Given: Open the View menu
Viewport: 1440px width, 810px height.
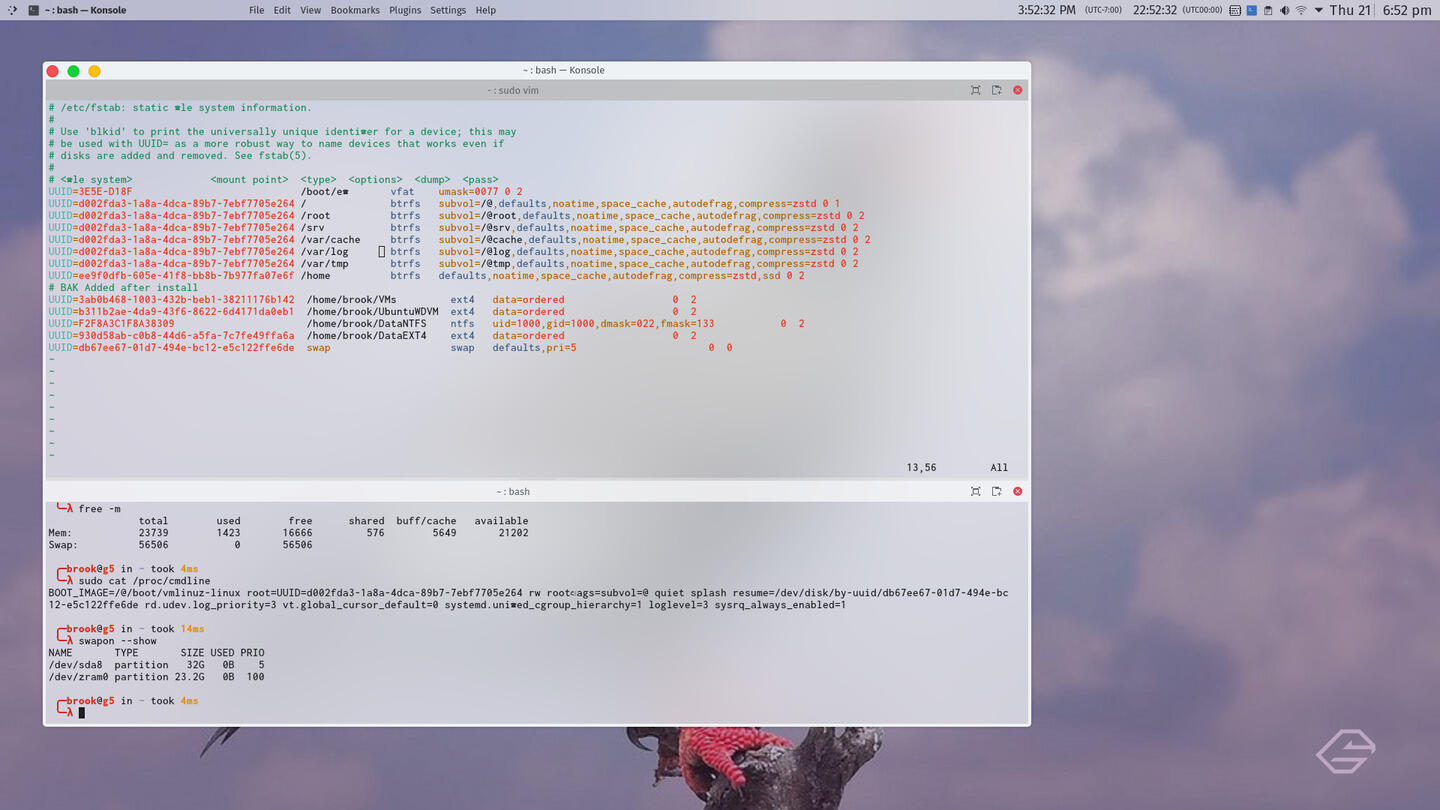Looking at the screenshot, I should point(311,10).
